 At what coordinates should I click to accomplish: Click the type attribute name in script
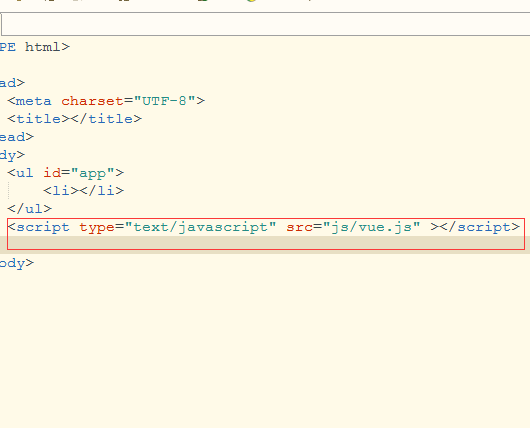[97, 227]
